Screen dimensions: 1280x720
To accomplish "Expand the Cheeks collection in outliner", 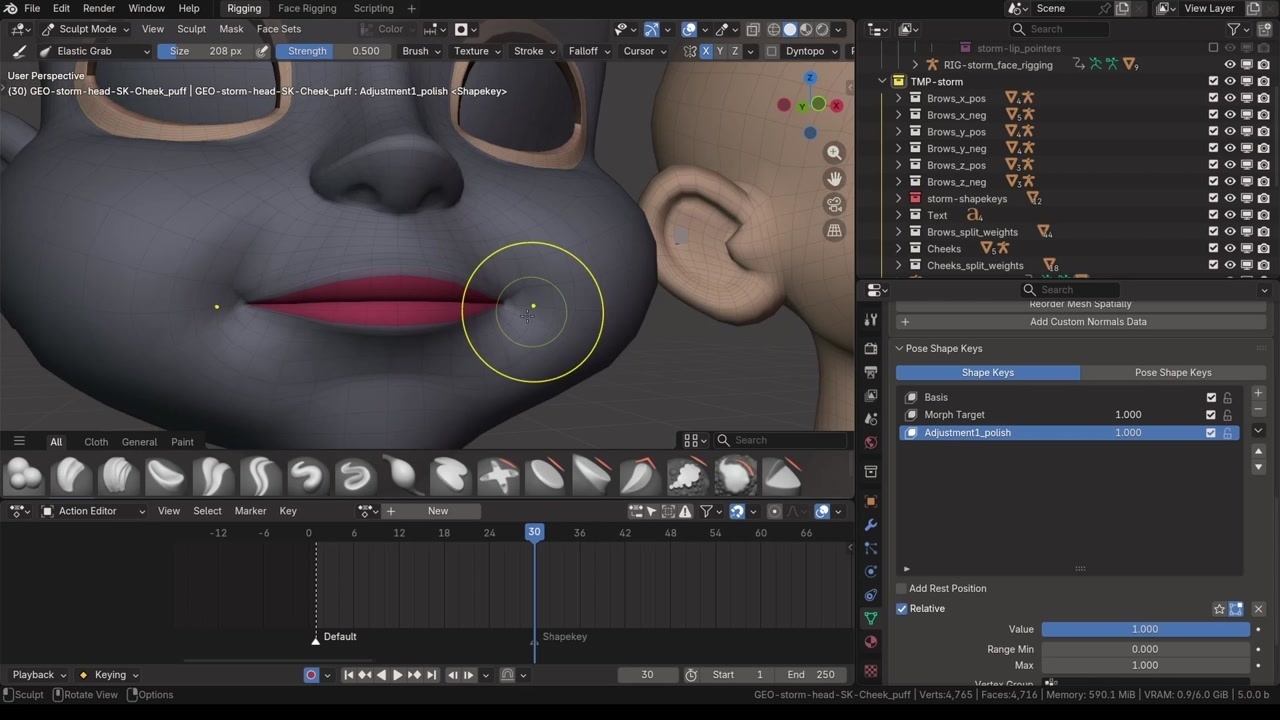I will pos(898,249).
